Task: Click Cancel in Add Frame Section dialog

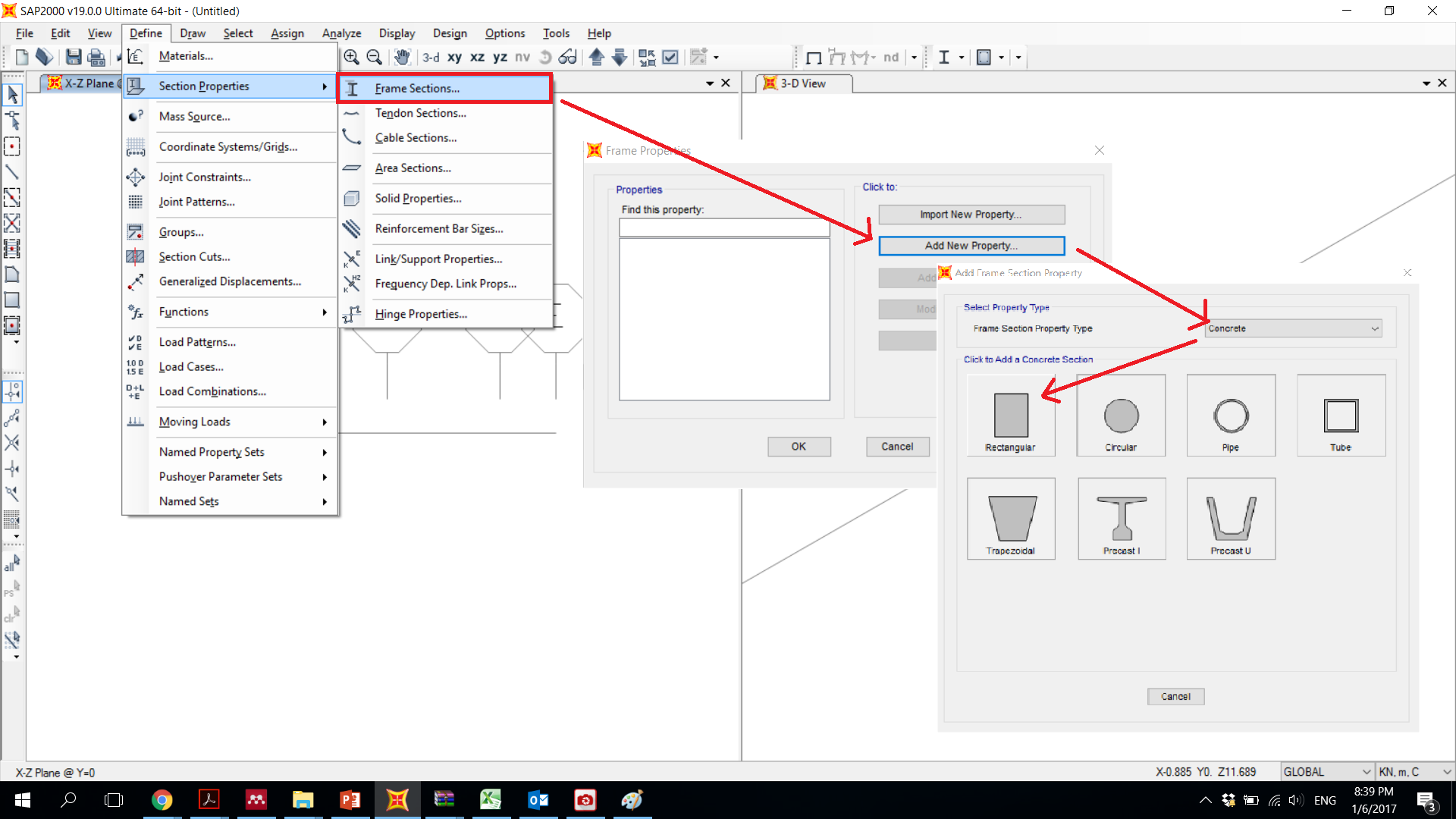Action: (1175, 696)
